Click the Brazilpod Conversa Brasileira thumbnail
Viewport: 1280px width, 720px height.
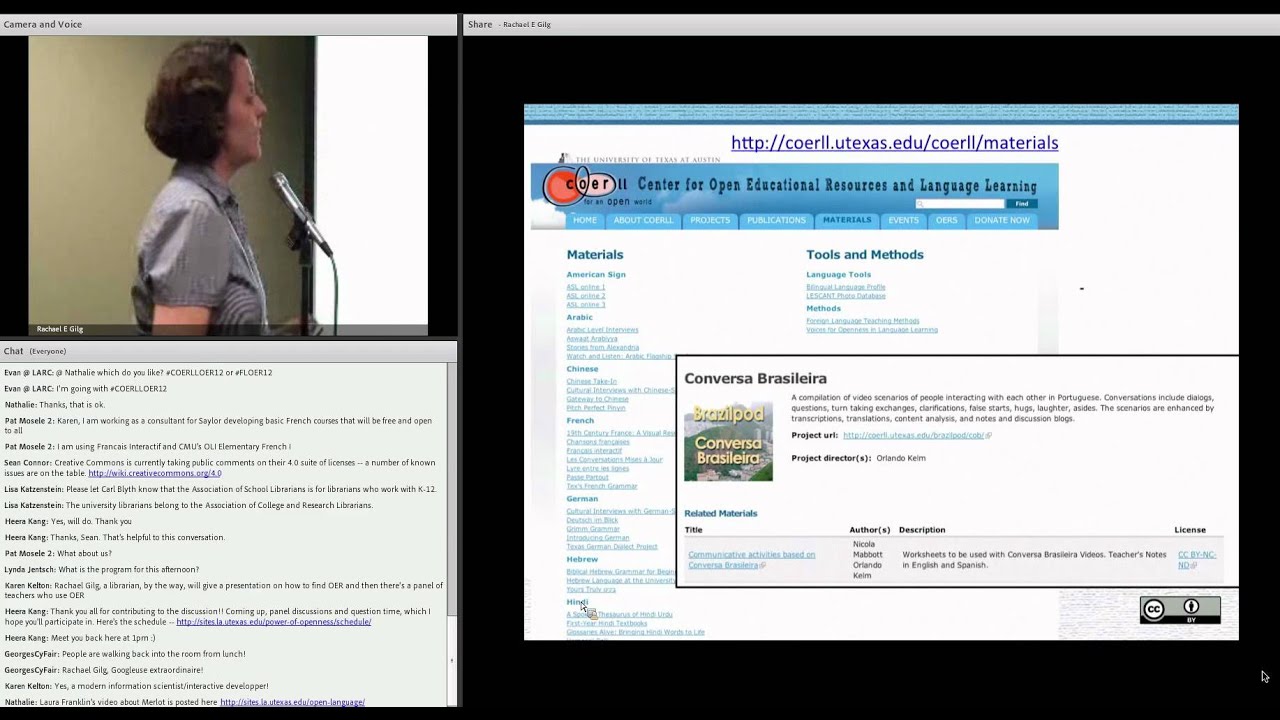[x=728, y=441]
